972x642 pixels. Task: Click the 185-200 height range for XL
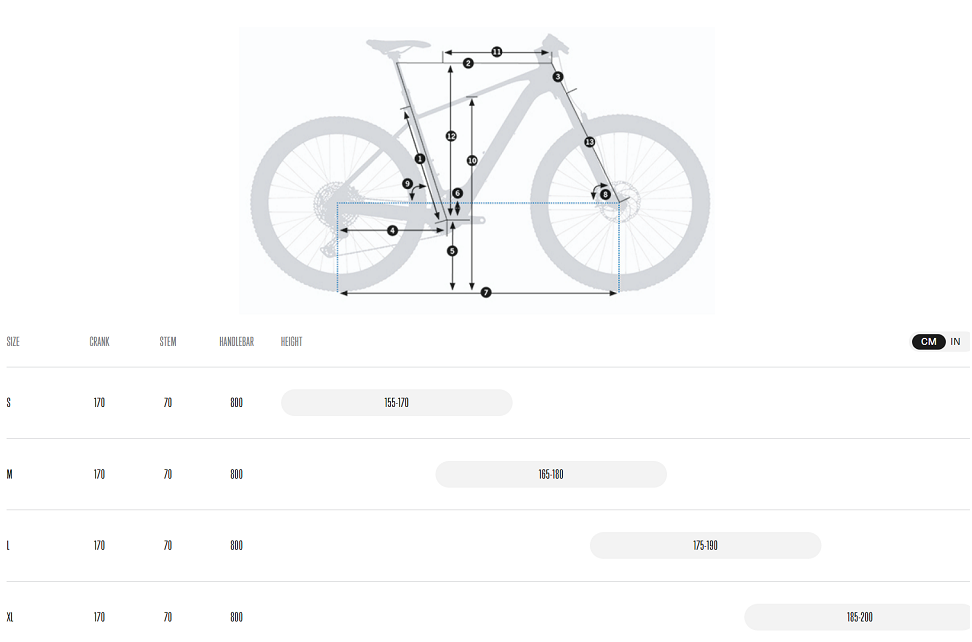tap(858, 617)
